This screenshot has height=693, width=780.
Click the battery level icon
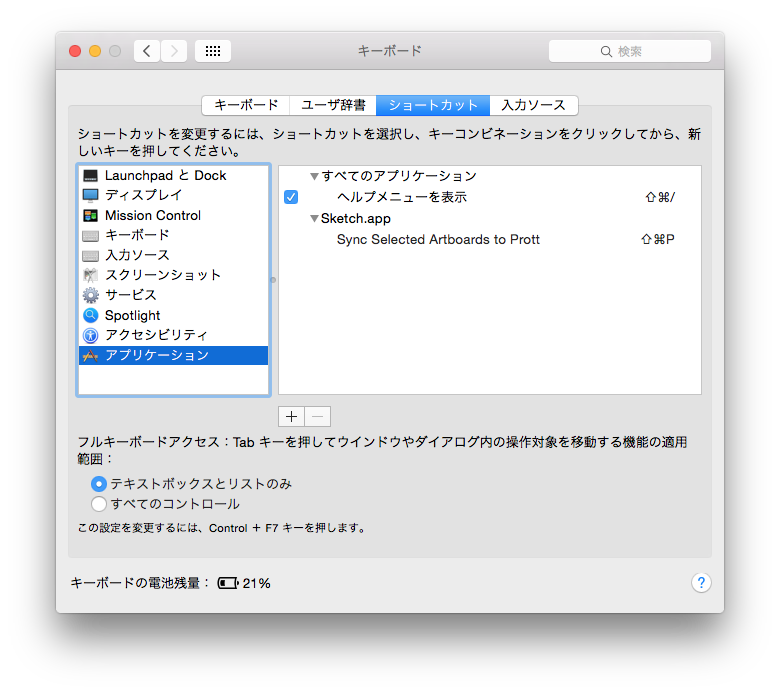(228, 583)
